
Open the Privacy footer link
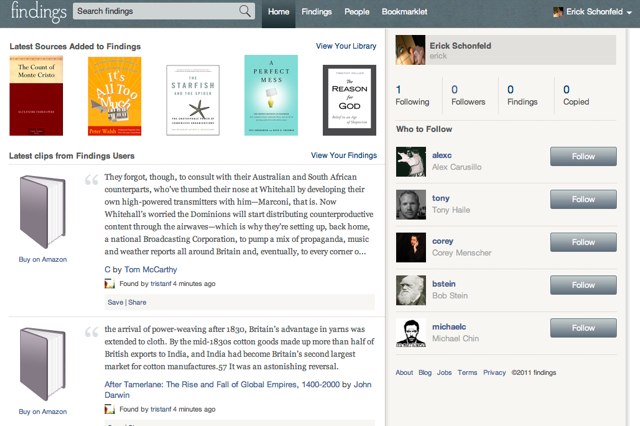(494, 372)
